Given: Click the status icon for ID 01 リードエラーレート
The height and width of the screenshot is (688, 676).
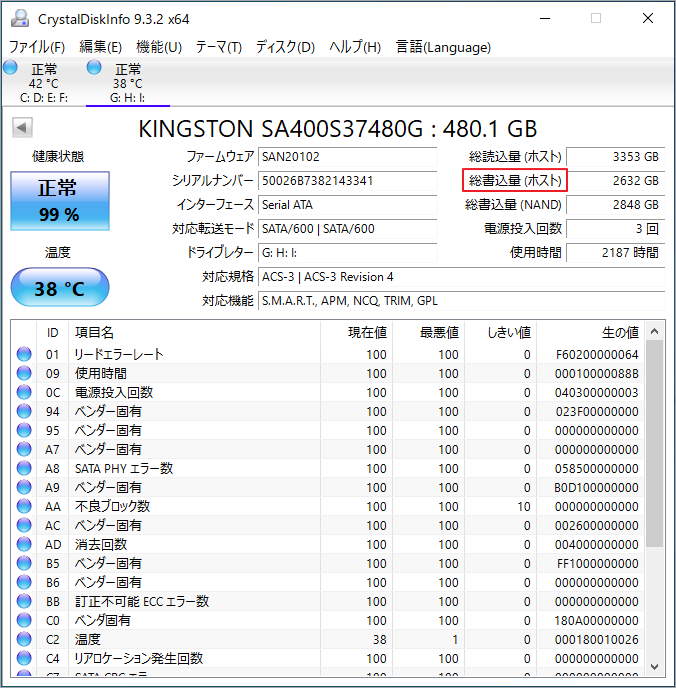Looking at the screenshot, I should (24, 354).
